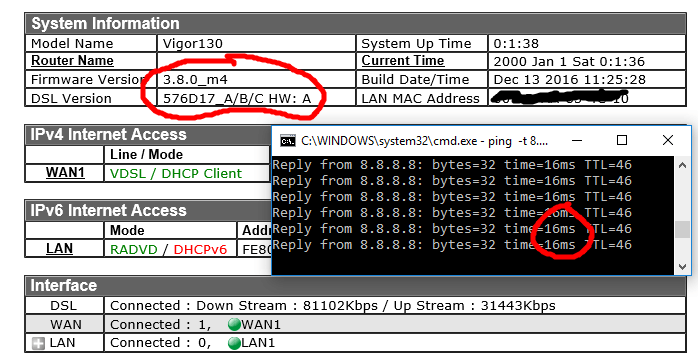Click the System Up Time label
698x364 pixels.
[416, 44]
